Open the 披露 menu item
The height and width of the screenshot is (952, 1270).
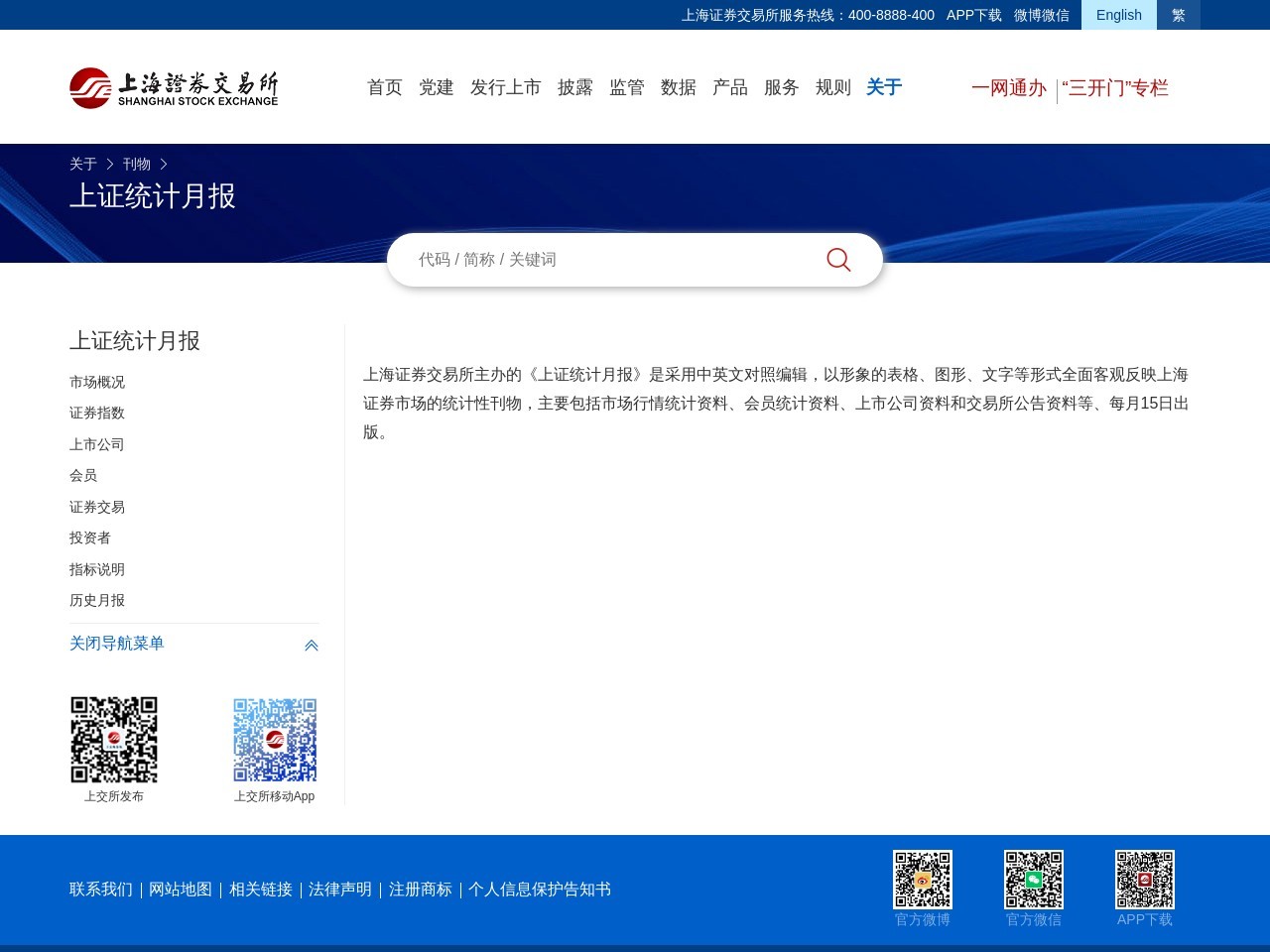[575, 87]
